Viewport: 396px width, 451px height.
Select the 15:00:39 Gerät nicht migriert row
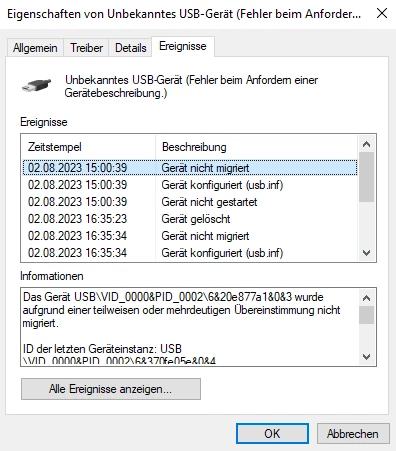[x=190, y=168]
